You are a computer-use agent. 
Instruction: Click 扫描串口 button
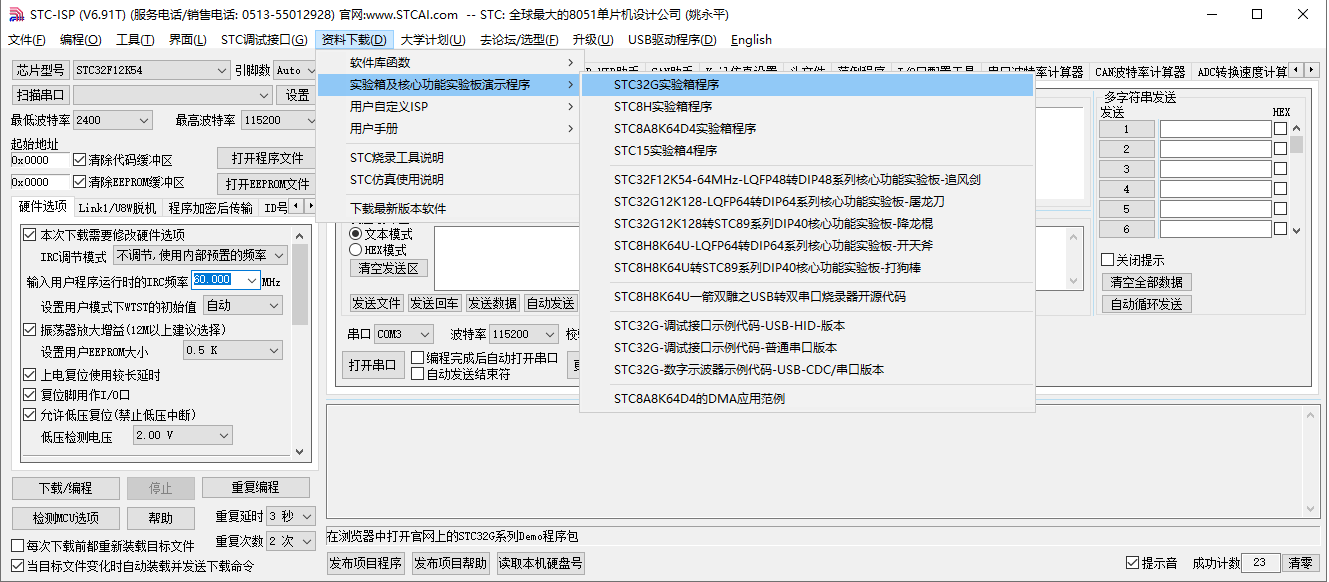40,95
